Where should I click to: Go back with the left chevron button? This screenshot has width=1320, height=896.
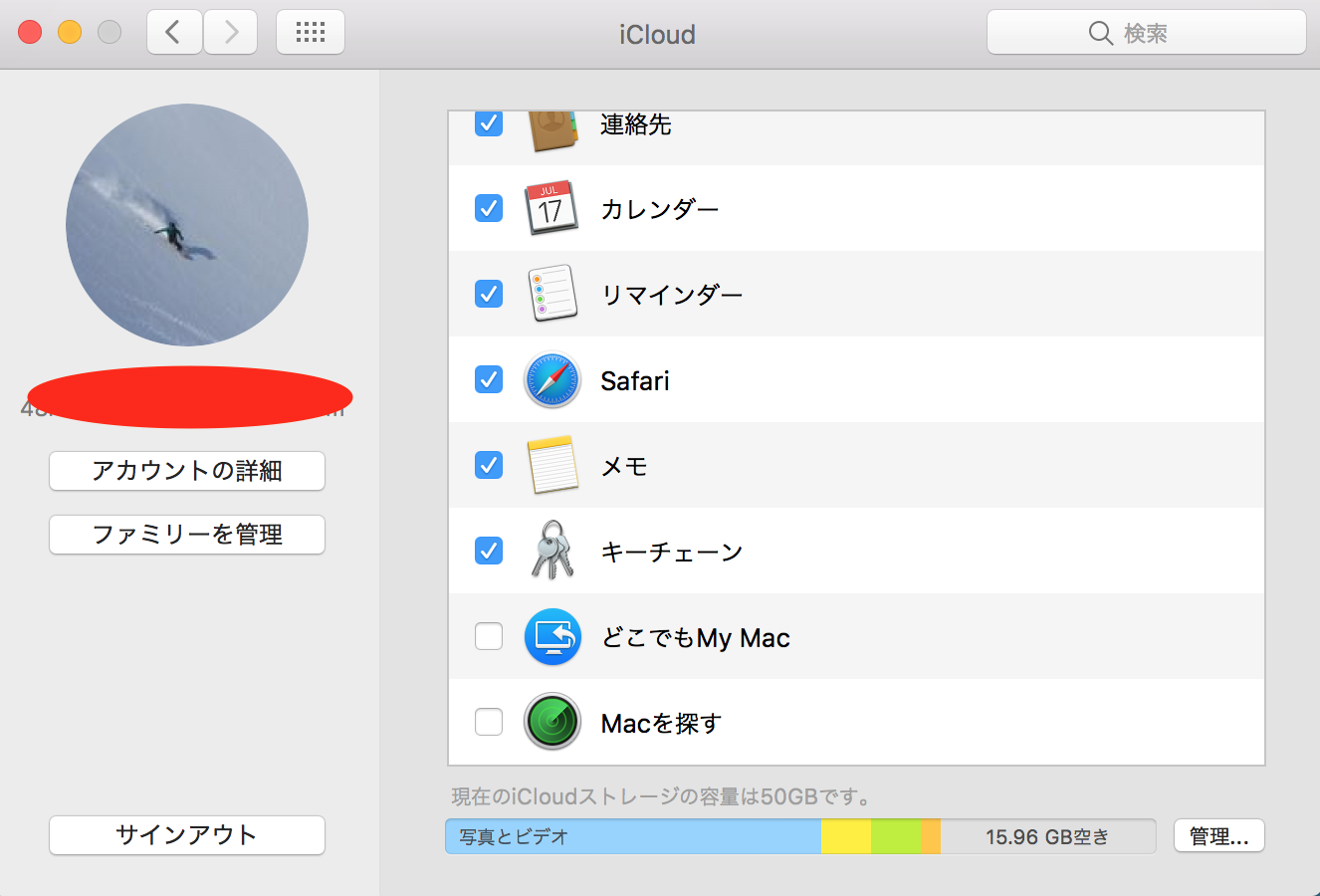(174, 33)
